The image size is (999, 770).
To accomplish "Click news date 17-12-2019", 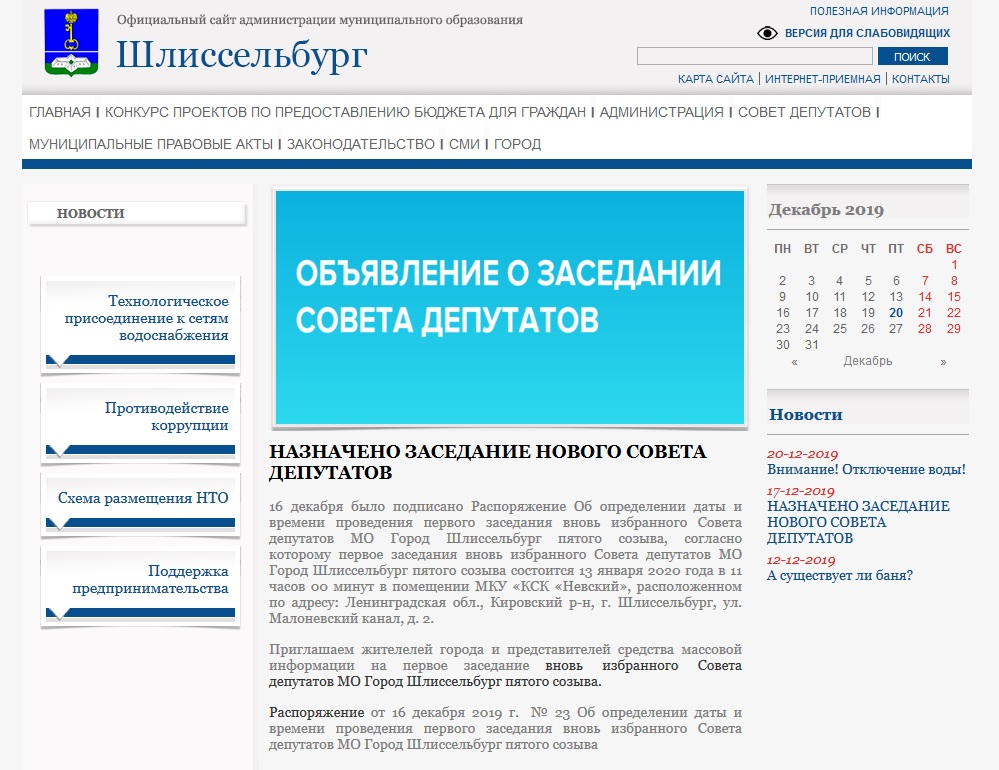I will pyautogui.click(x=801, y=491).
